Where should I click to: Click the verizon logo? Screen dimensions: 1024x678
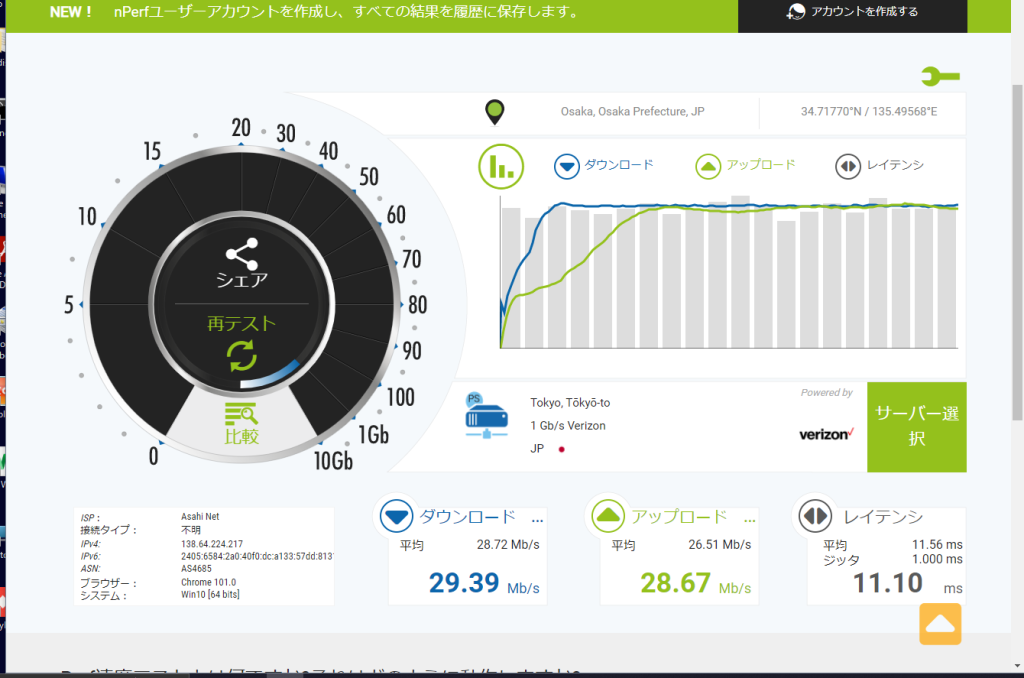point(827,434)
